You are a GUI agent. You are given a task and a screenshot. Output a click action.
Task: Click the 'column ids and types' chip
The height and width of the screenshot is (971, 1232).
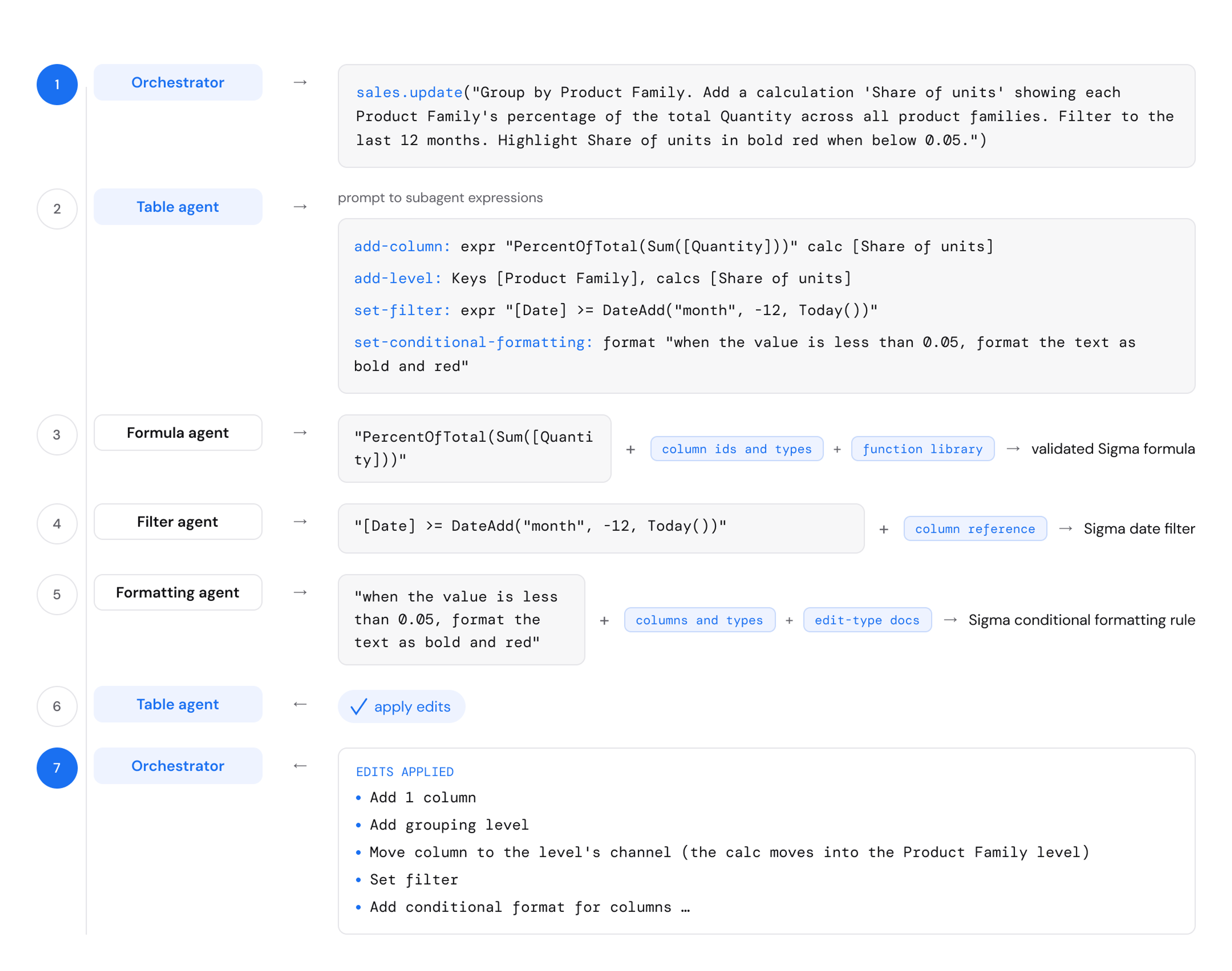click(737, 449)
